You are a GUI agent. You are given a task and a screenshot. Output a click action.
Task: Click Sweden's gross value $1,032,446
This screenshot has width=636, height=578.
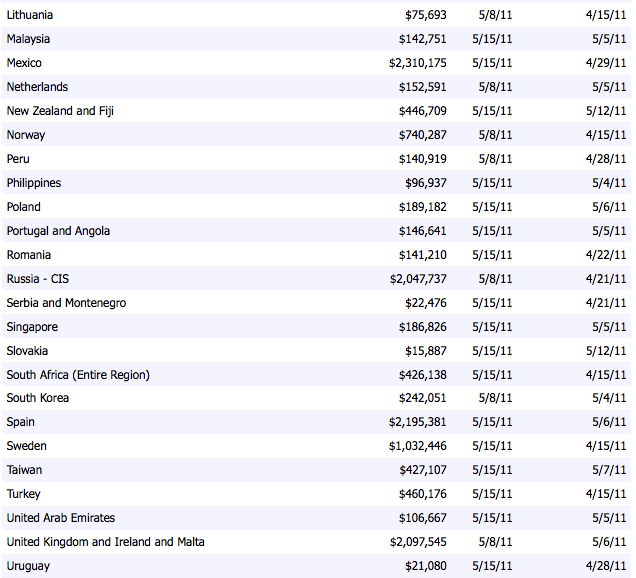click(418, 446)
